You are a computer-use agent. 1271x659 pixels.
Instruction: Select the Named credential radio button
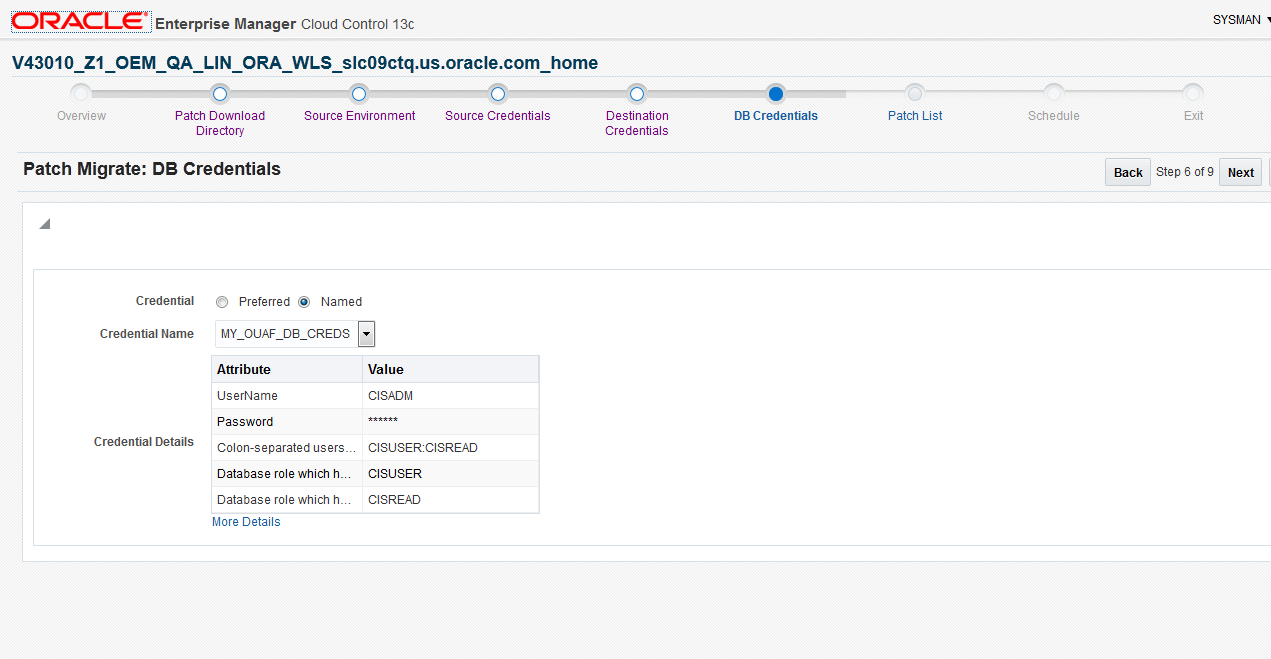click(304, 302)
